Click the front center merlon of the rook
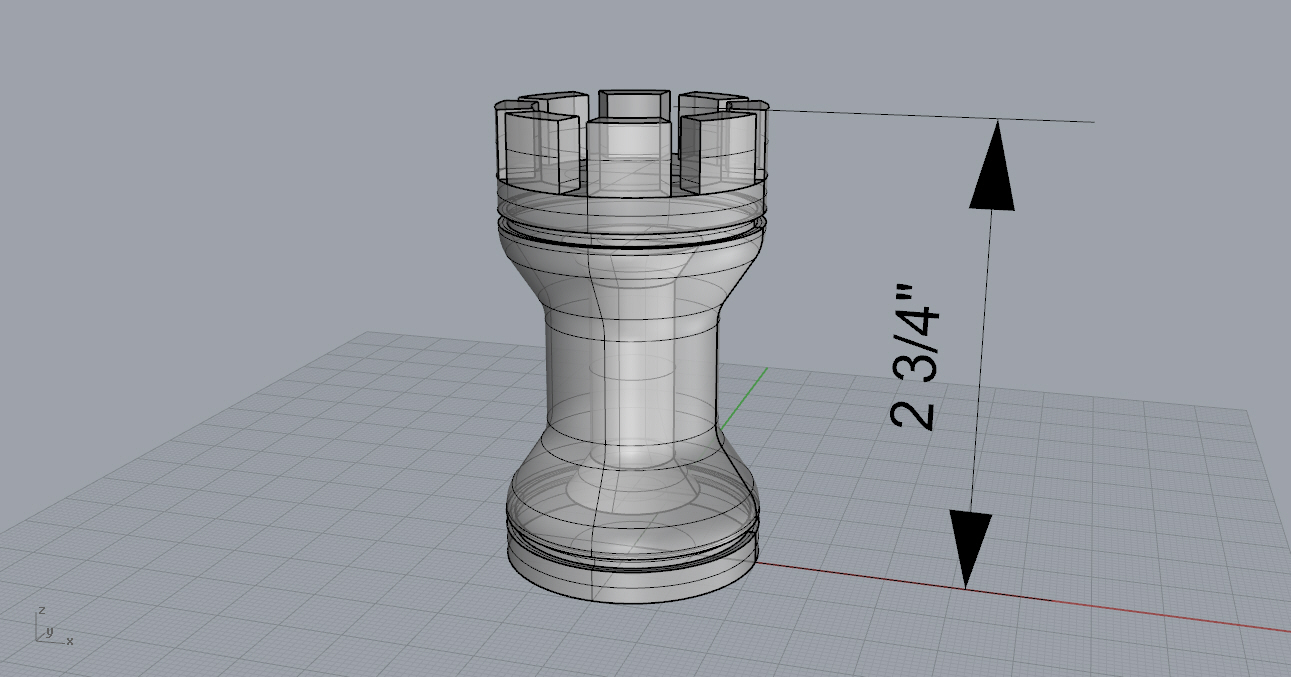Viewport: 1291px width, 677px height. point(626,150)
